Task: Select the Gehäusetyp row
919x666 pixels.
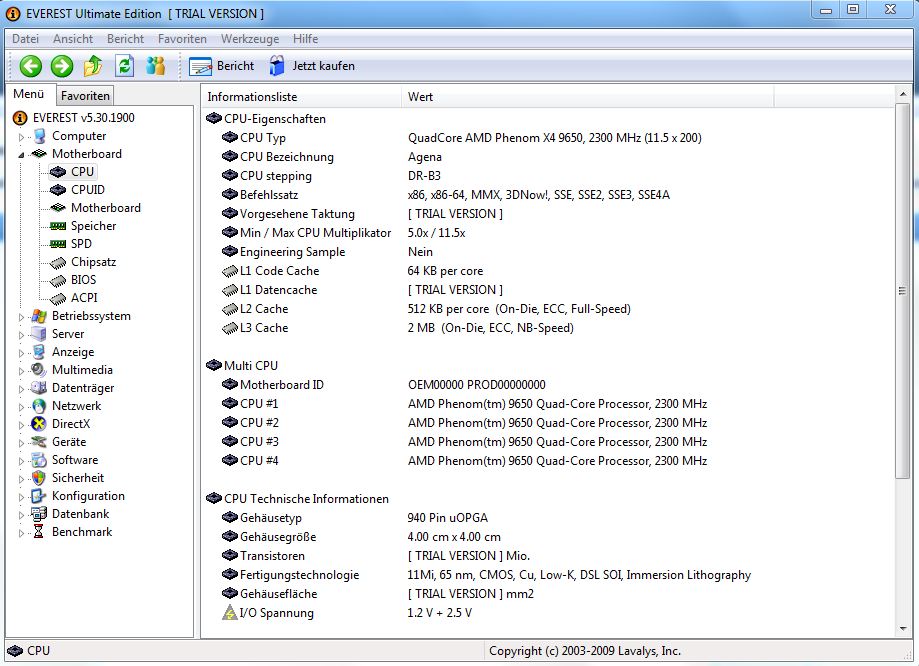Action: (x=547, y=518)
